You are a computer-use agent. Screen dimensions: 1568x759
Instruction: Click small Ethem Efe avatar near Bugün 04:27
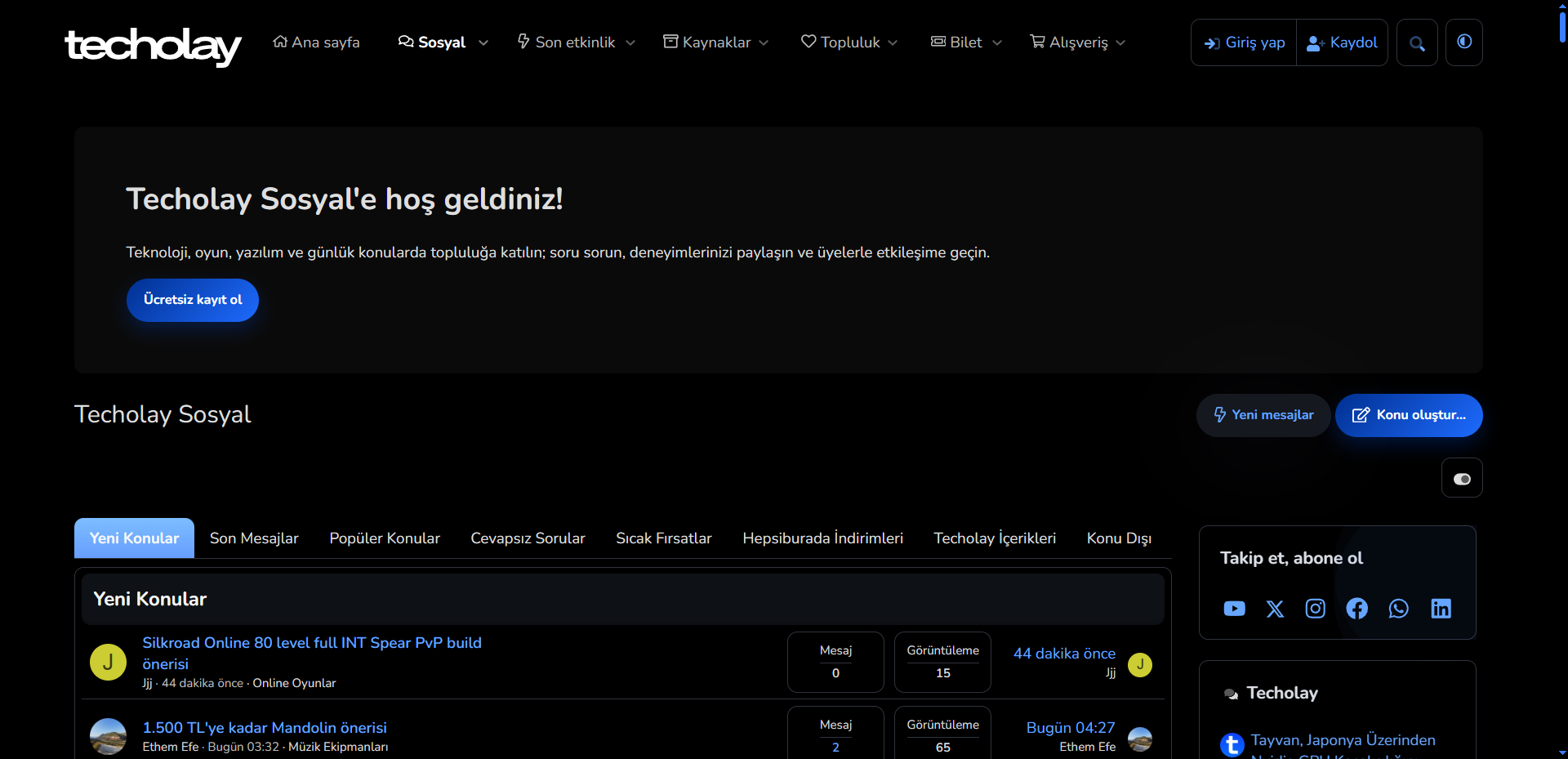tap(1140, 739)
